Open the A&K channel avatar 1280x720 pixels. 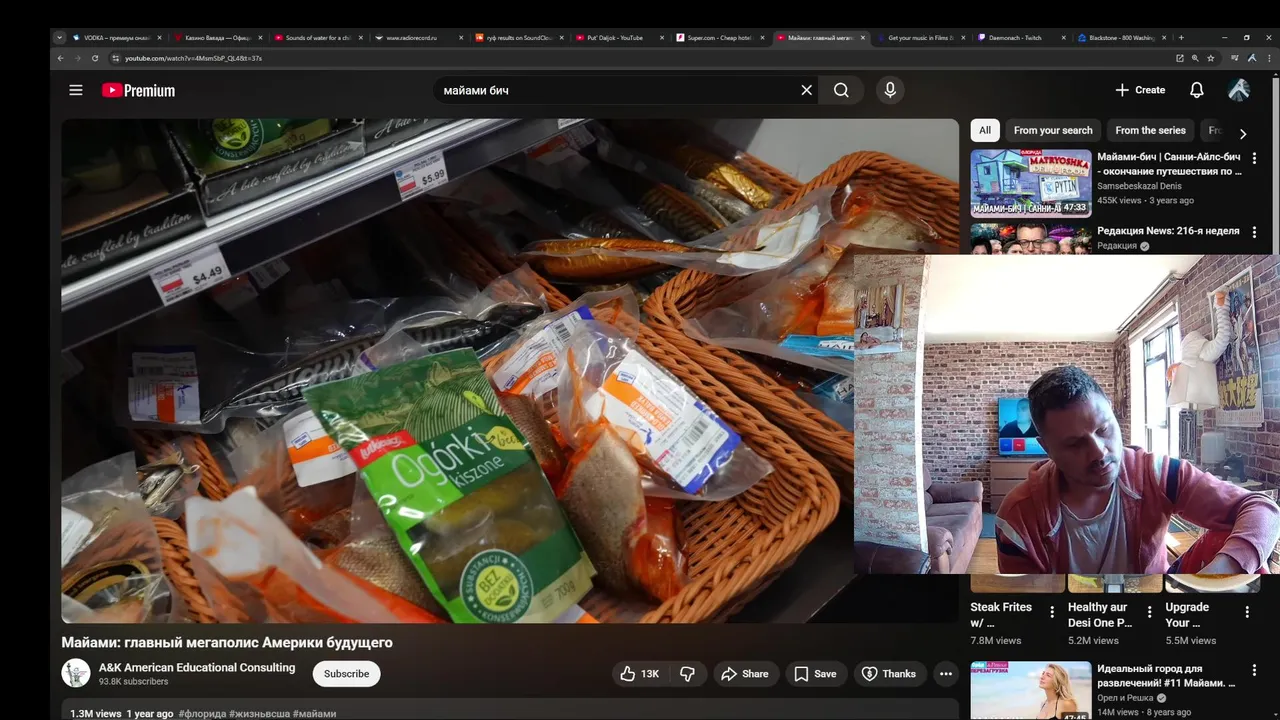pyautogui.click(x=76, y=673)
